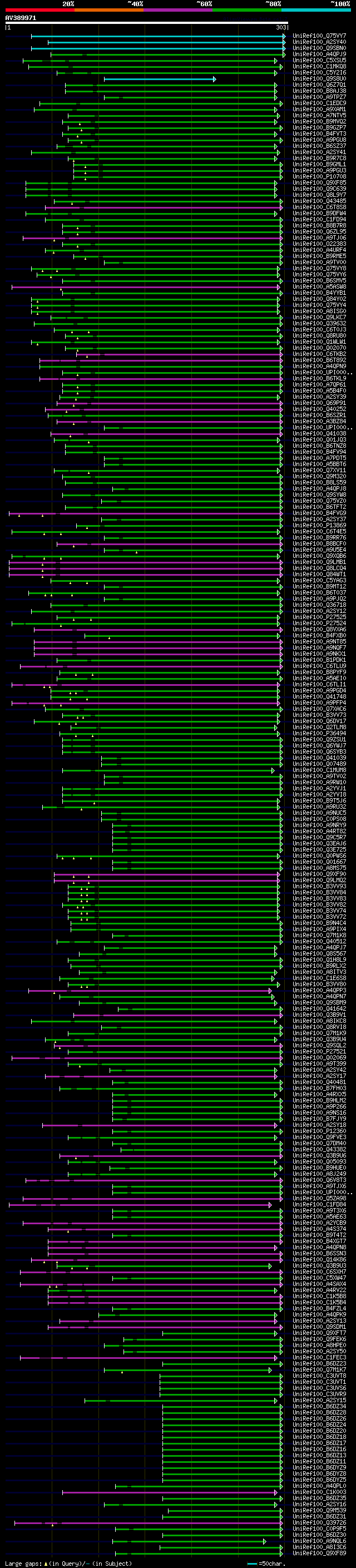
Task: Select the UniRef100_A2SY41 label
Action: 319,152
